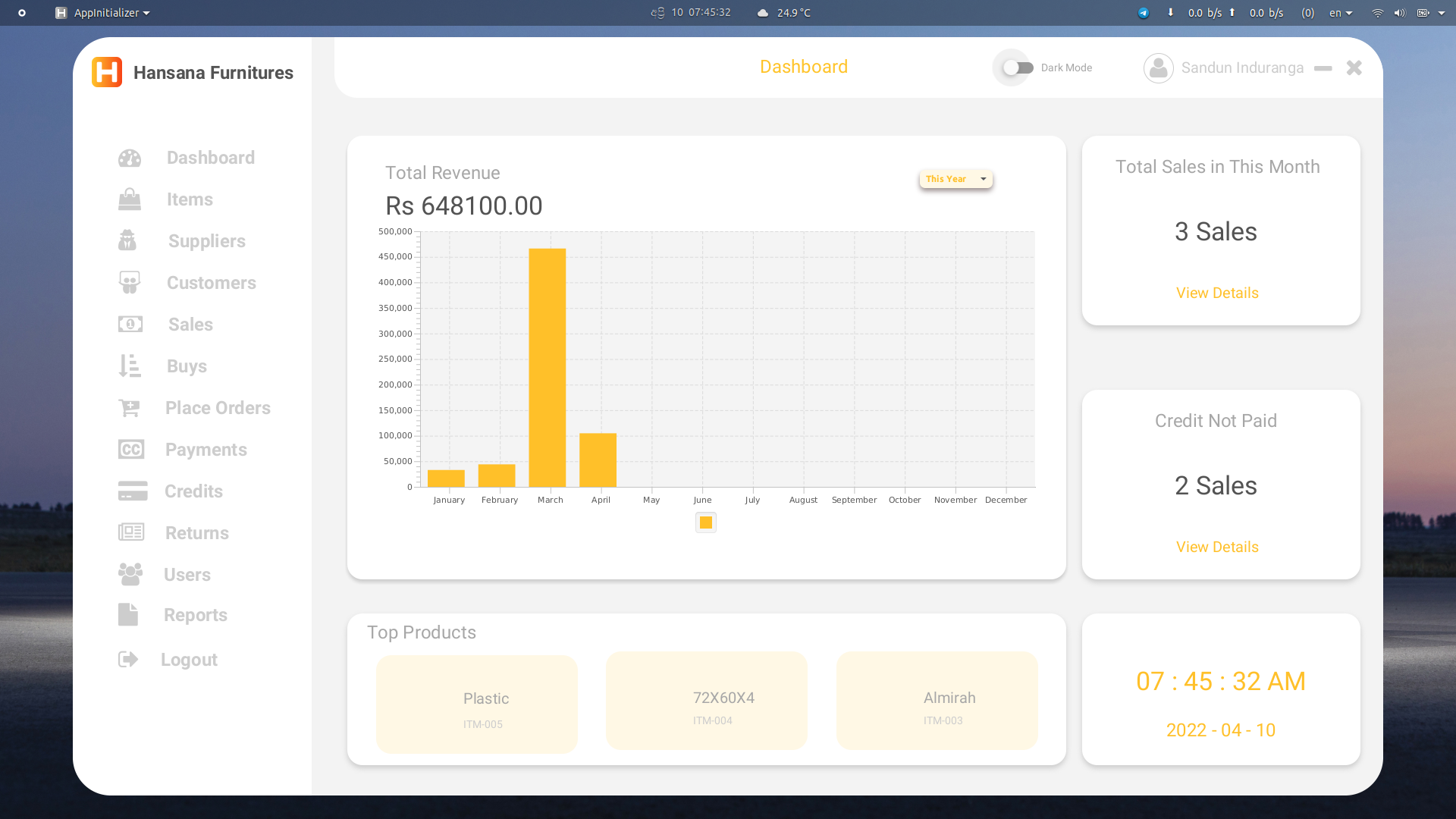This screenshot has width=1456, height=819.
Task: Select the Customers icon in the sidebar
Action: pos(130,282)
